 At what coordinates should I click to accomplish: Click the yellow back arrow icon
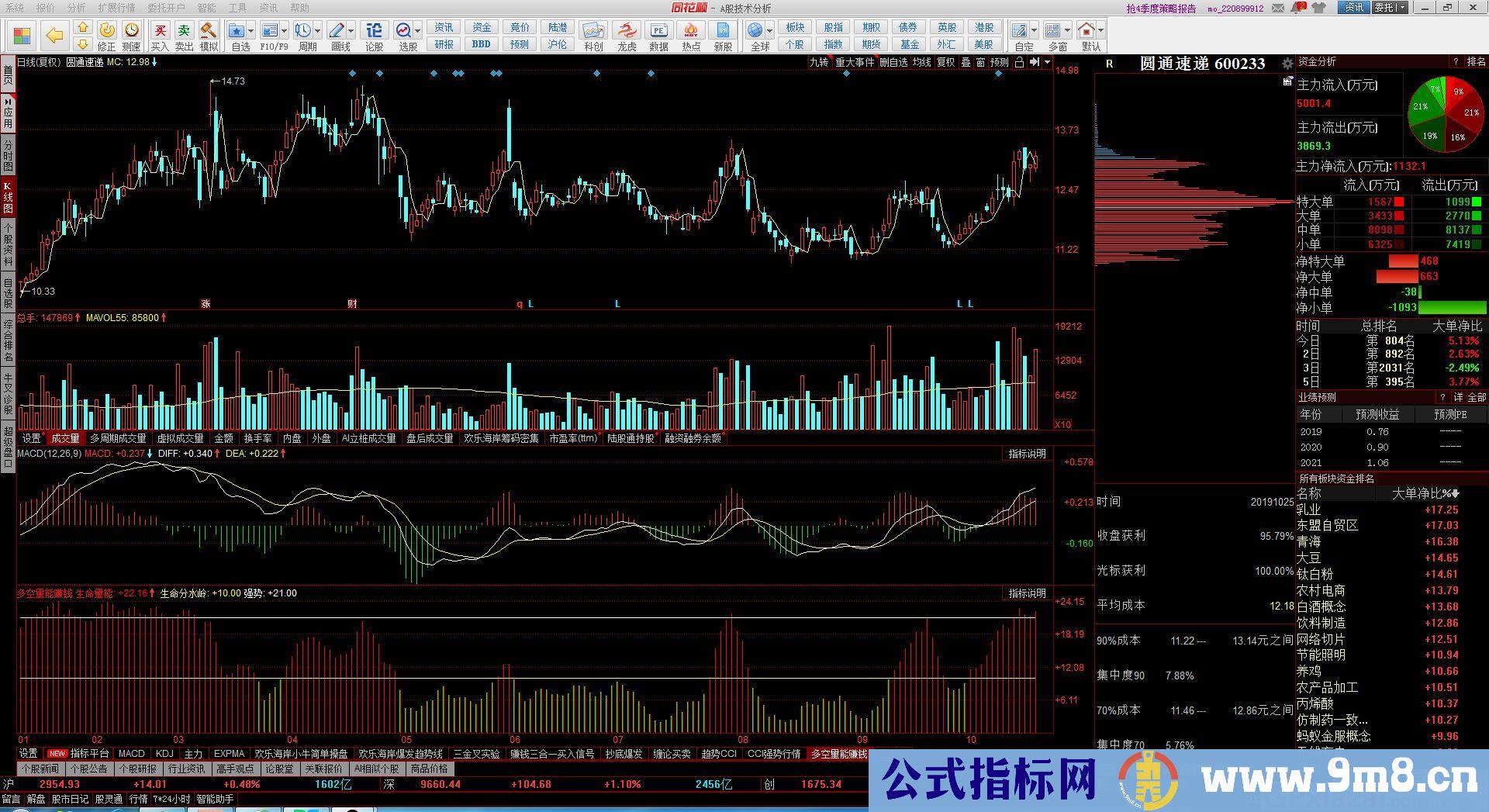click(x=54, y=36)
